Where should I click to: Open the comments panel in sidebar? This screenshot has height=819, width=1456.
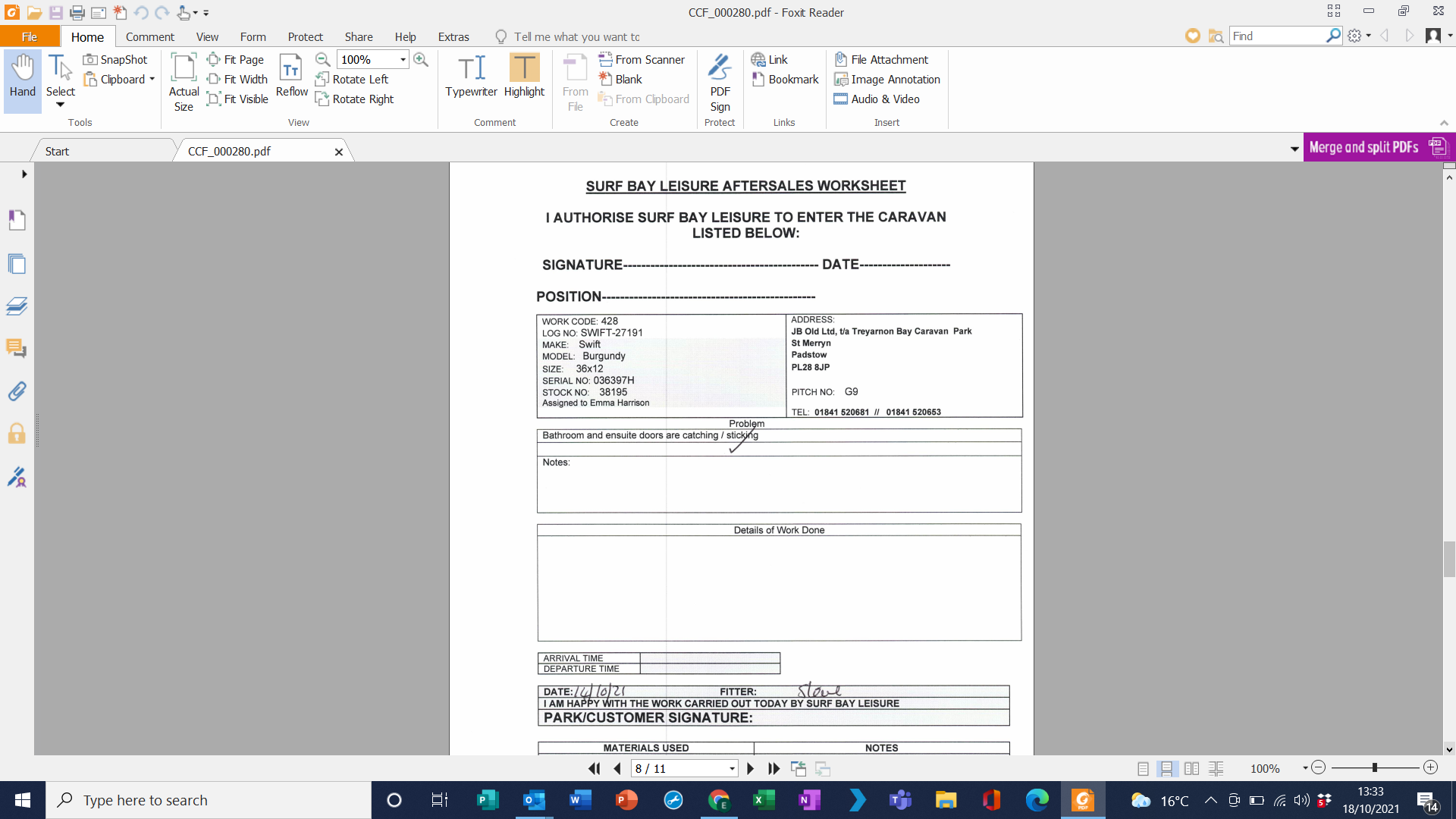coord(17,349)
